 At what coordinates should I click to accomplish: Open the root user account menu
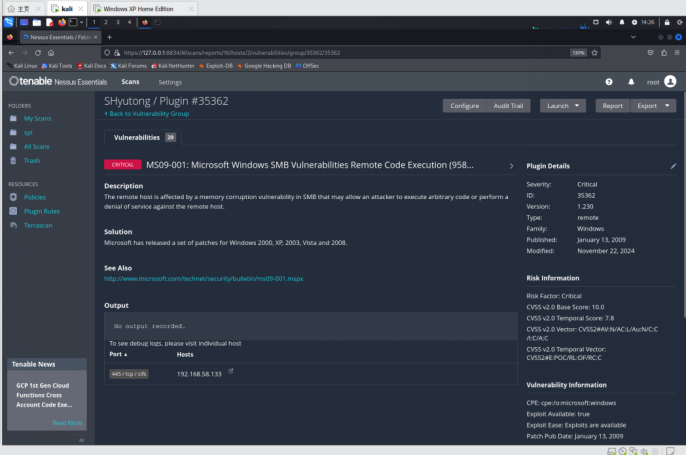[661, 82]
